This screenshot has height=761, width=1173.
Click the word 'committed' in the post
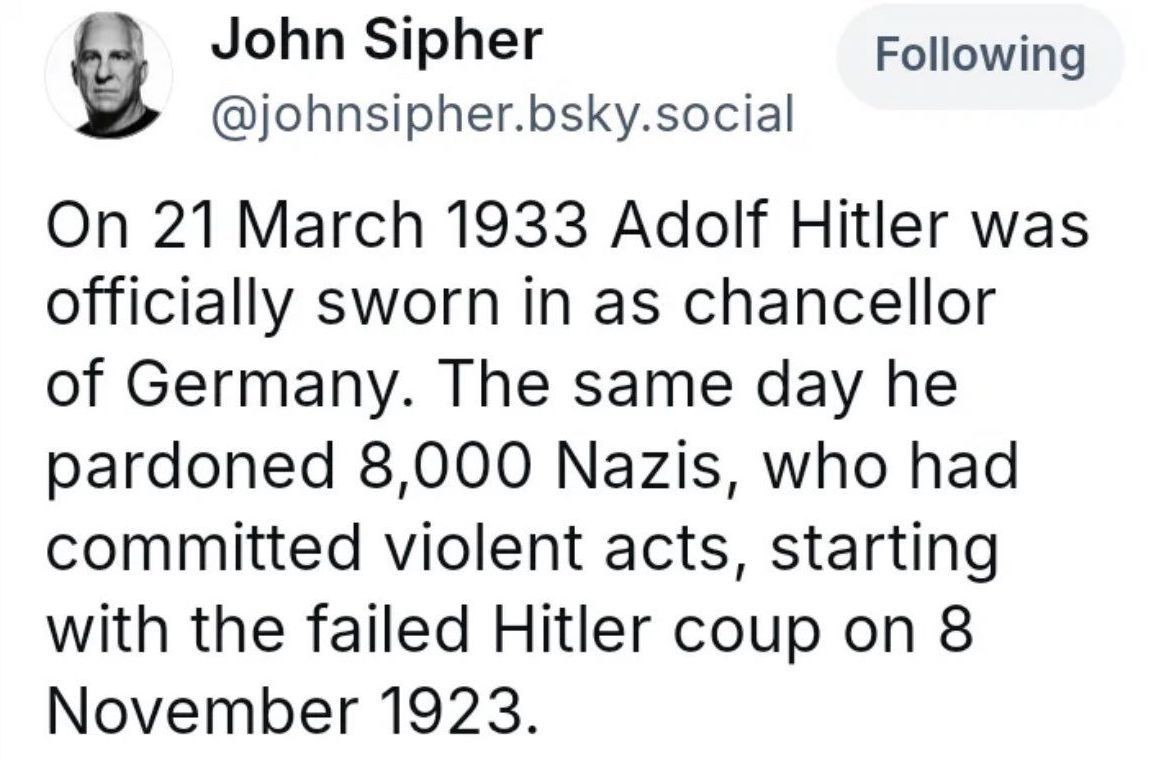(203, 548)
